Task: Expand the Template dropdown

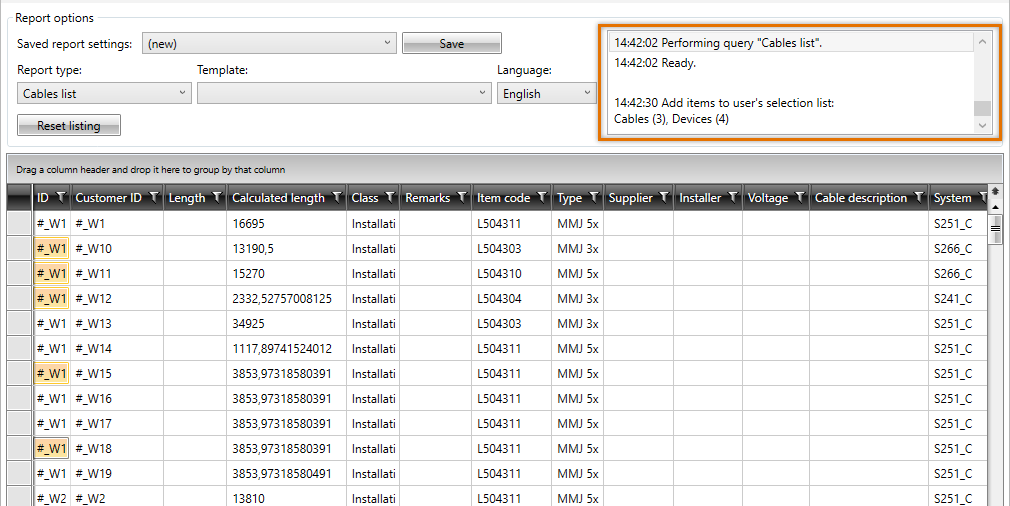Action: coord(483,93)
